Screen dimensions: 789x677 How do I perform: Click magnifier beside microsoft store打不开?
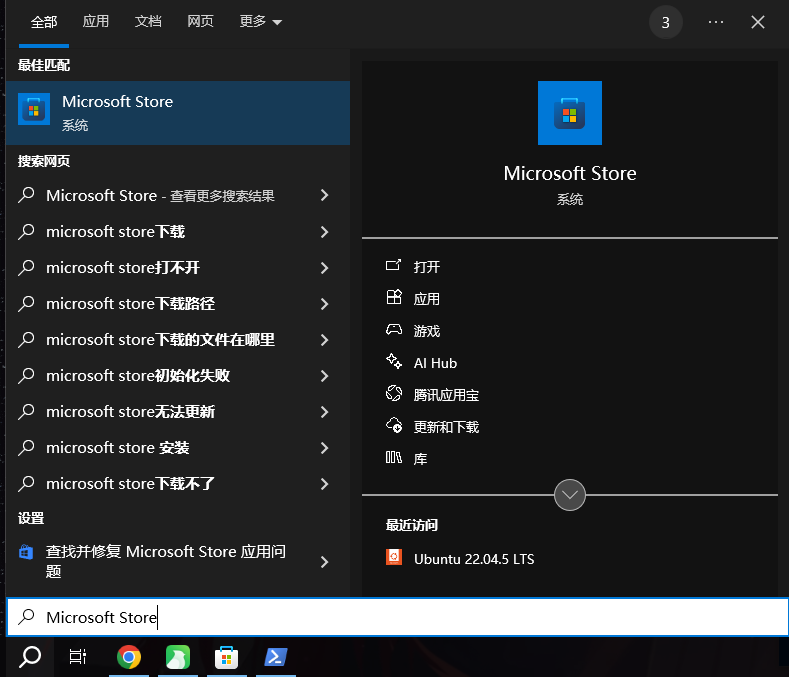[x=27, y=268]
